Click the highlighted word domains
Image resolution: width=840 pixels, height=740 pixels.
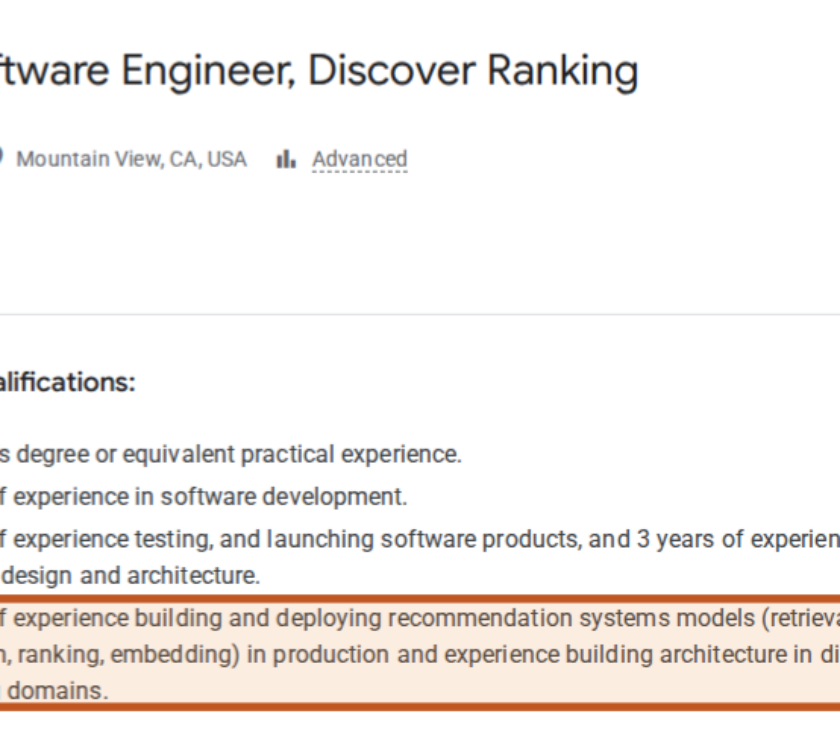click(58, 691)
